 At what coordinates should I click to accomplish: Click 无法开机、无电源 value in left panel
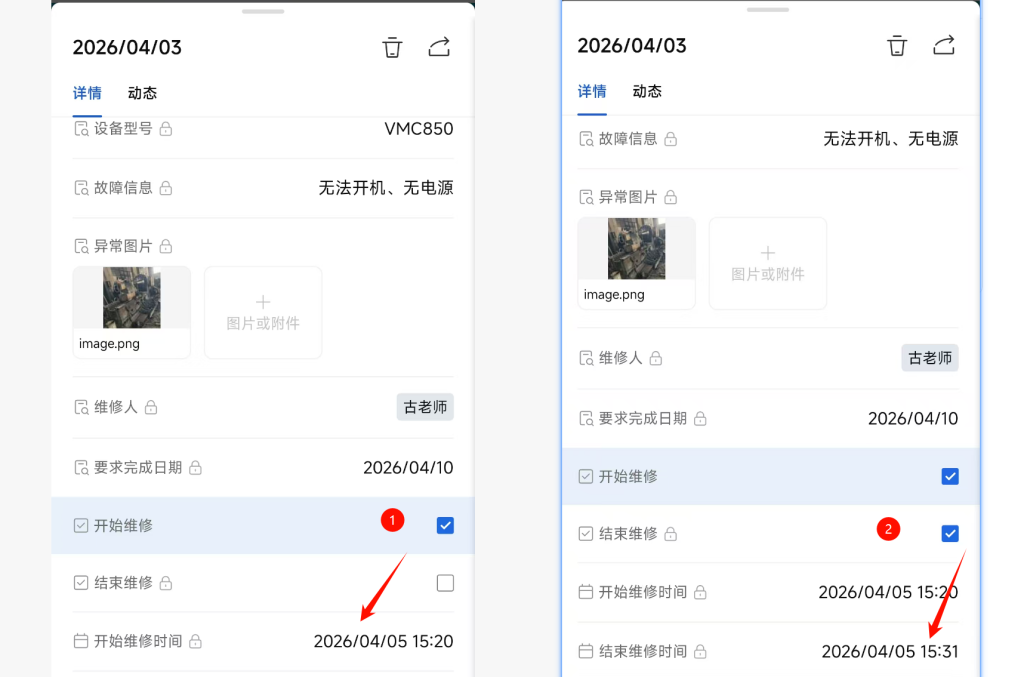click(x=386, y=188)
